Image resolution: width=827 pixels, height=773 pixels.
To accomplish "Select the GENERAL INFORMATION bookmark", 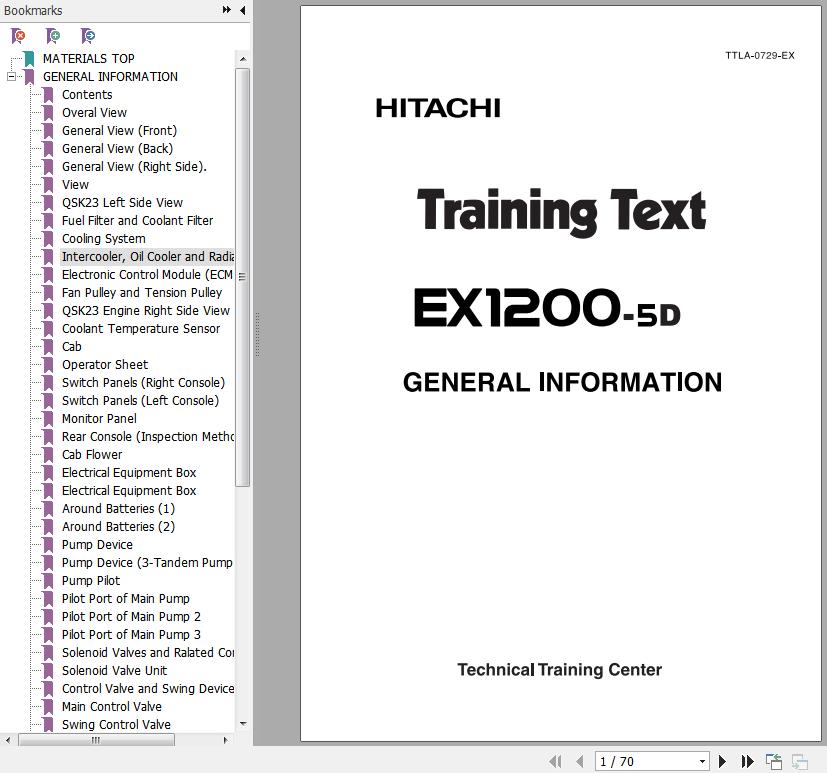I will (110, 76).
